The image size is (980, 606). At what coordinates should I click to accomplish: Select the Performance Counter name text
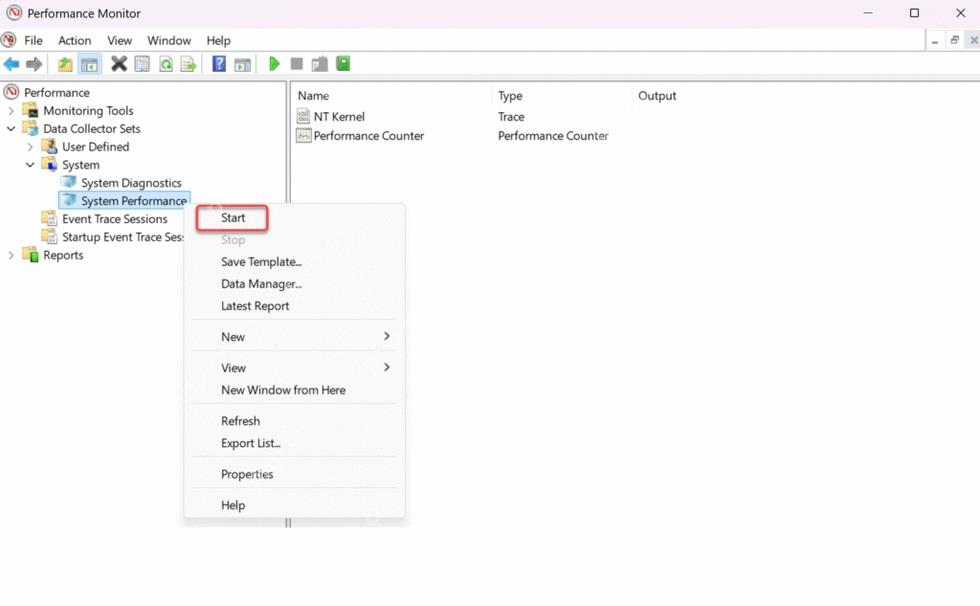[369, 136]
